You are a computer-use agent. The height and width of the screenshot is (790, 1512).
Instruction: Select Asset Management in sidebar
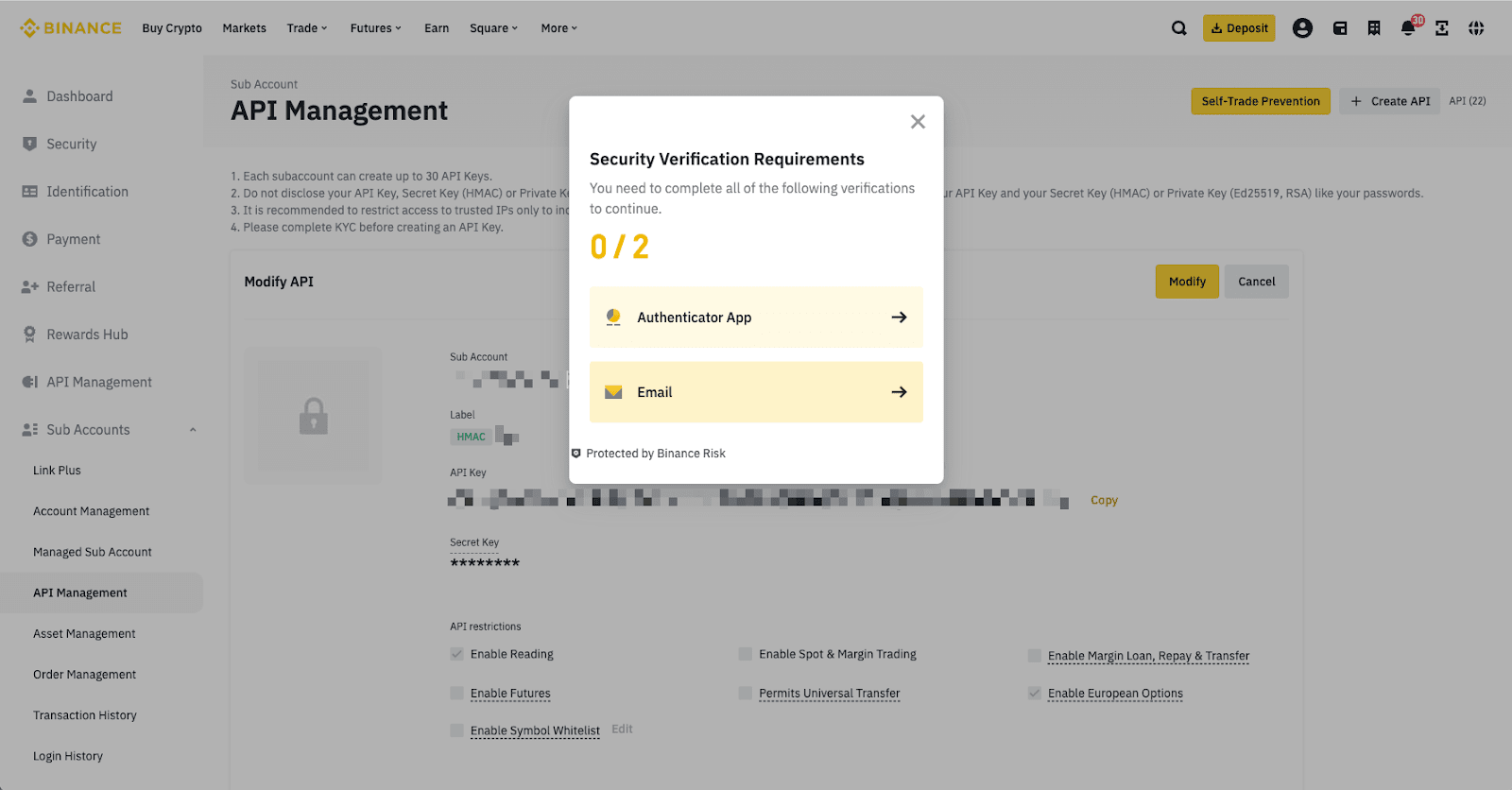point(84,634)
